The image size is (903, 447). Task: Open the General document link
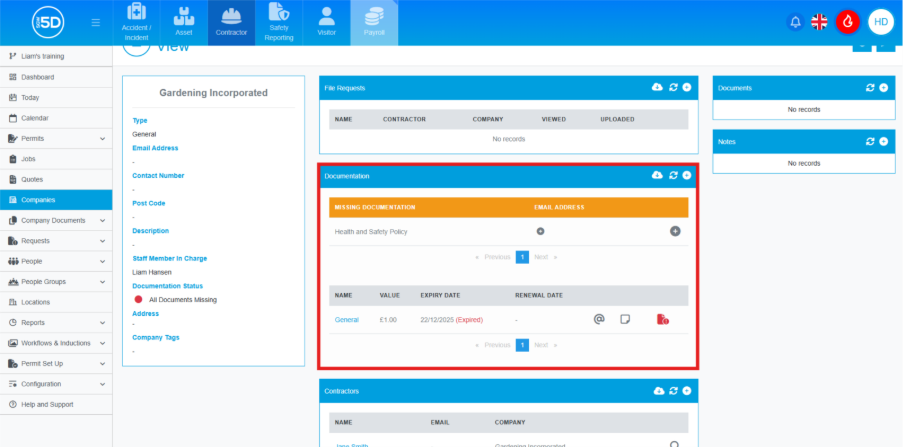point(346,320)
